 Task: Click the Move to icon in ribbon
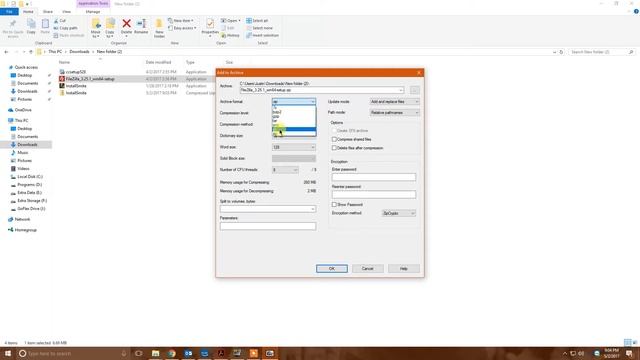[x=96, y=24]
